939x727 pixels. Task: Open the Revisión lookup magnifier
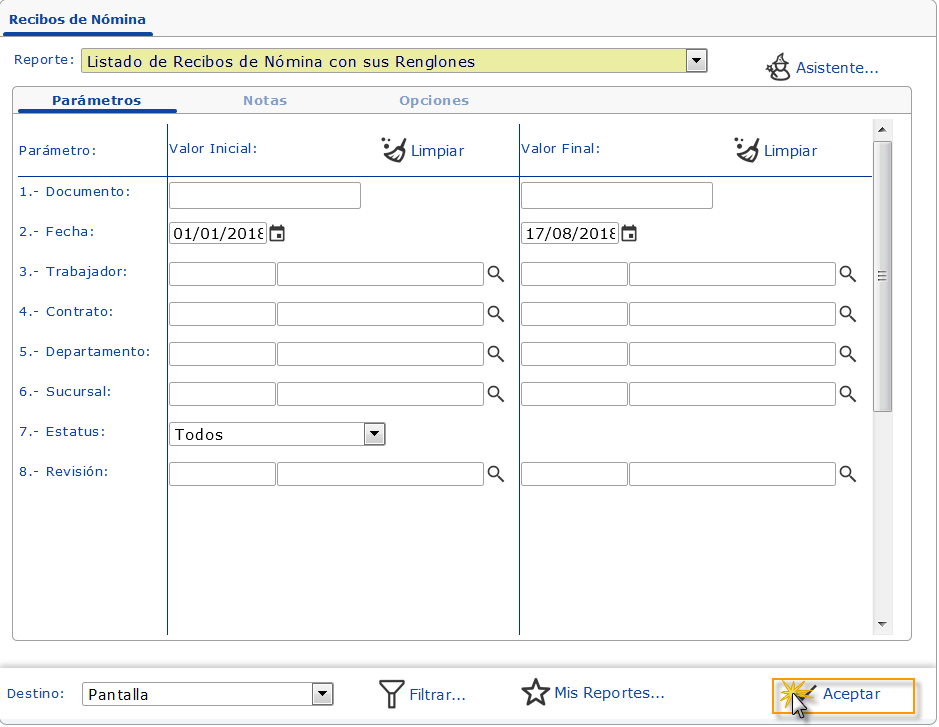pos(496,473)
